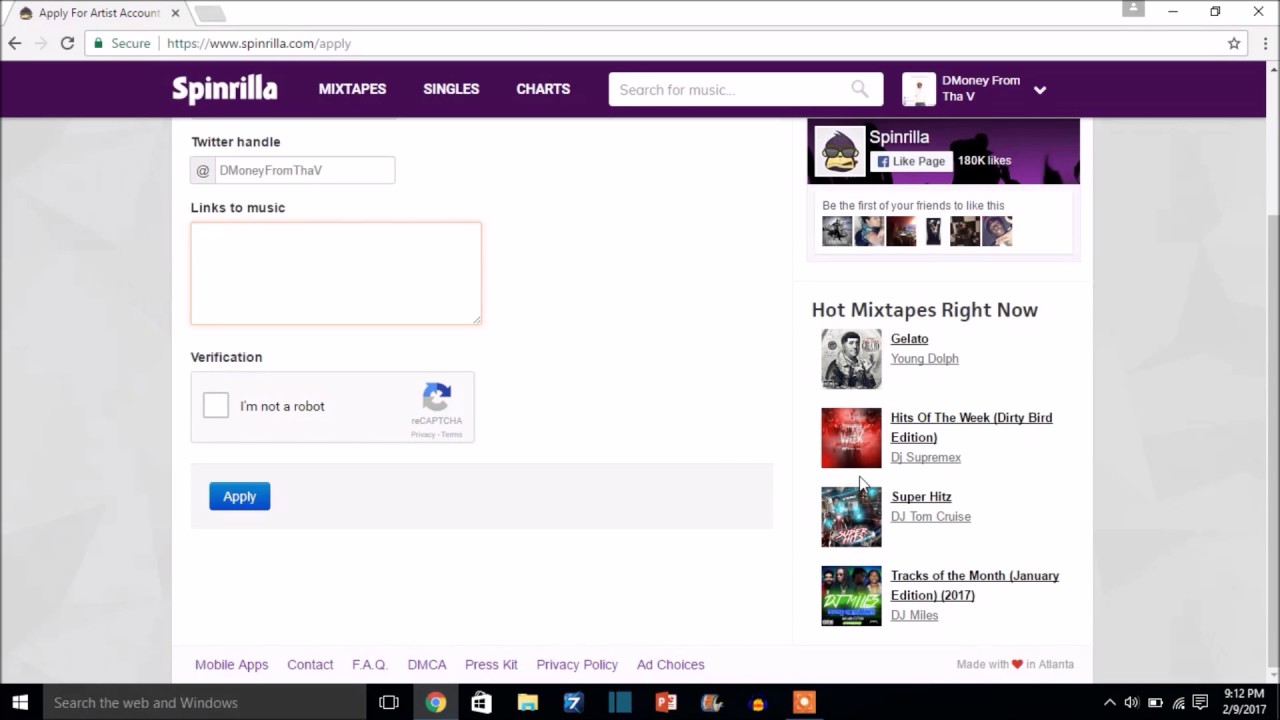
Task: Open Young Dolph artist link
Action: (924, 359)
